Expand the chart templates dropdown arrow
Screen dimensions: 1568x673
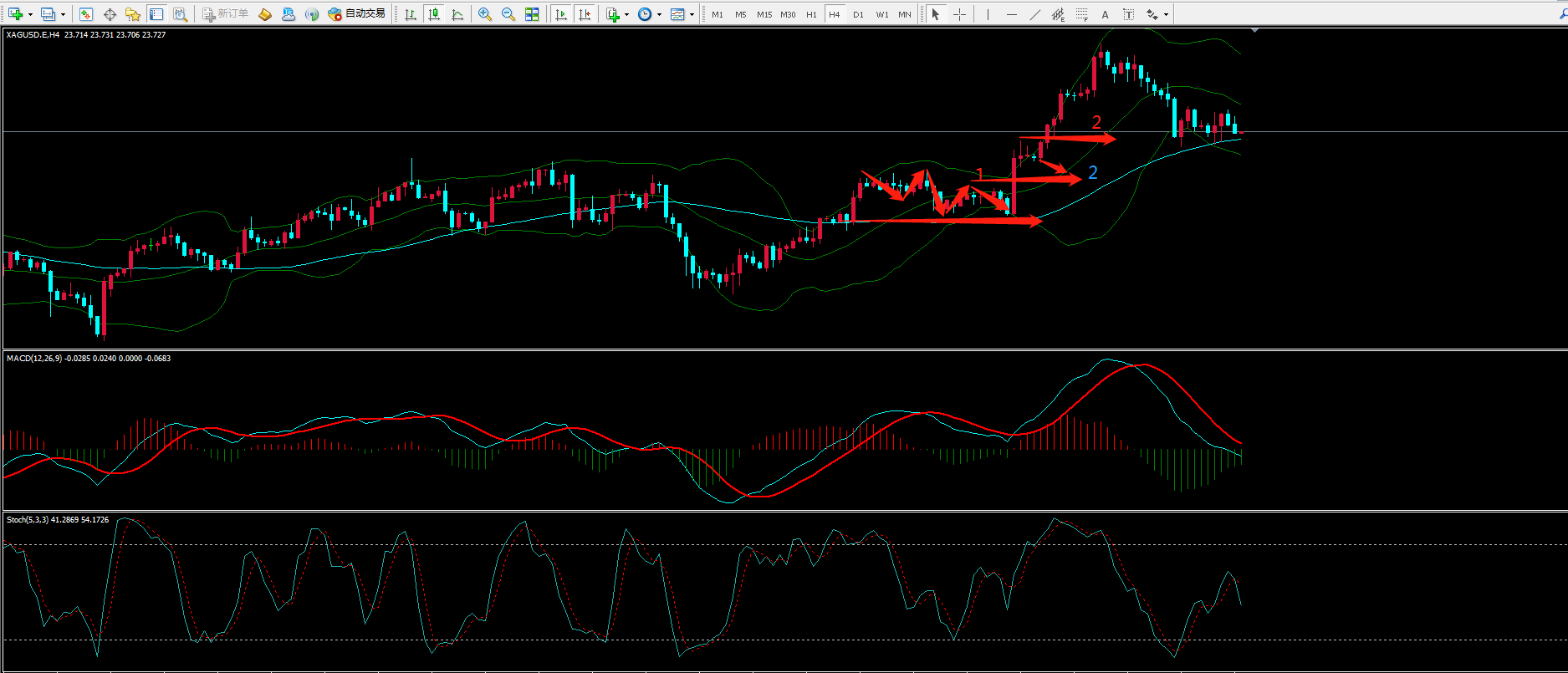click(692, 14)
